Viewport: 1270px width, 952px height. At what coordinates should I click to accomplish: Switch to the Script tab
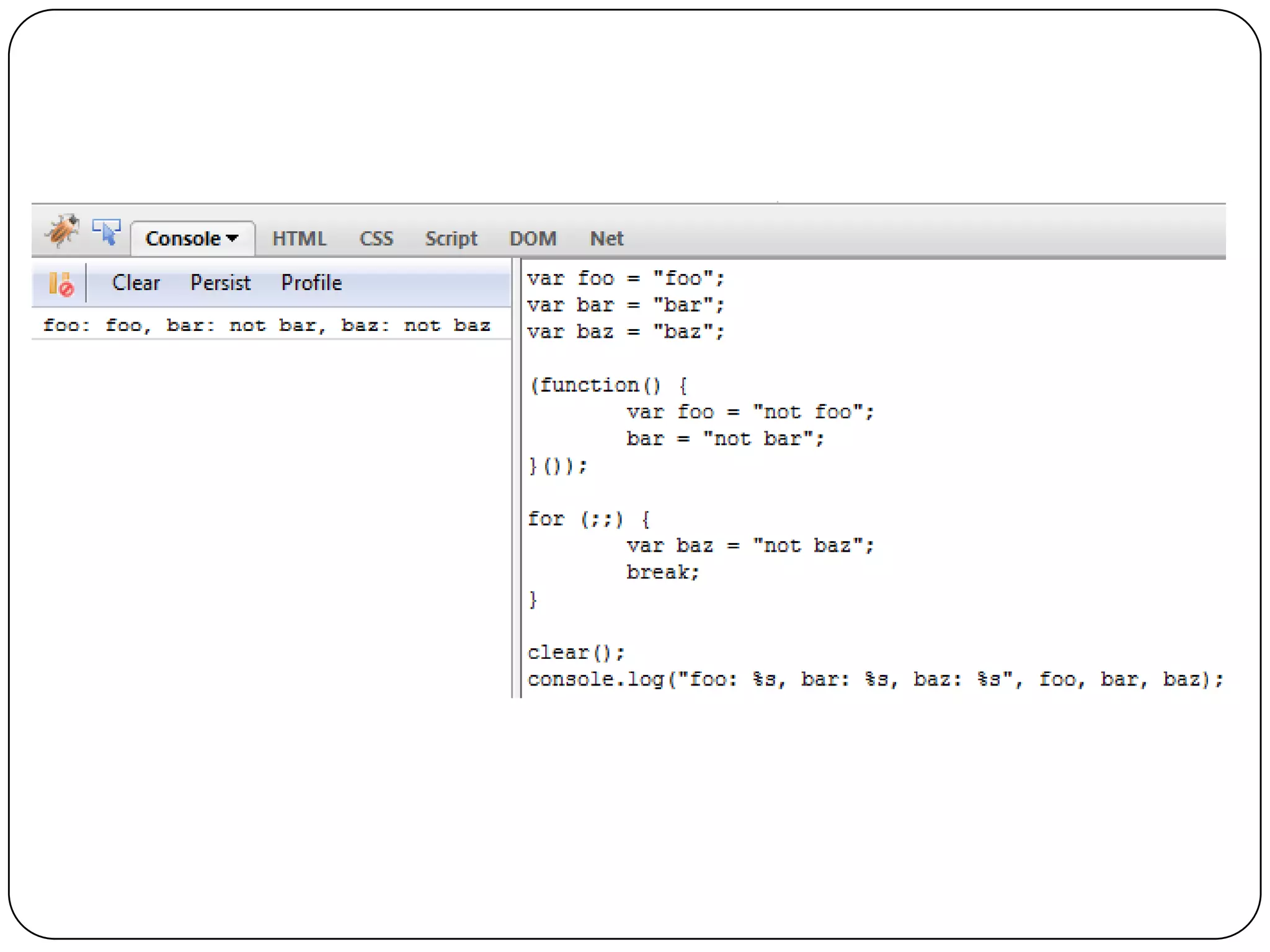(x=451, y=239)
